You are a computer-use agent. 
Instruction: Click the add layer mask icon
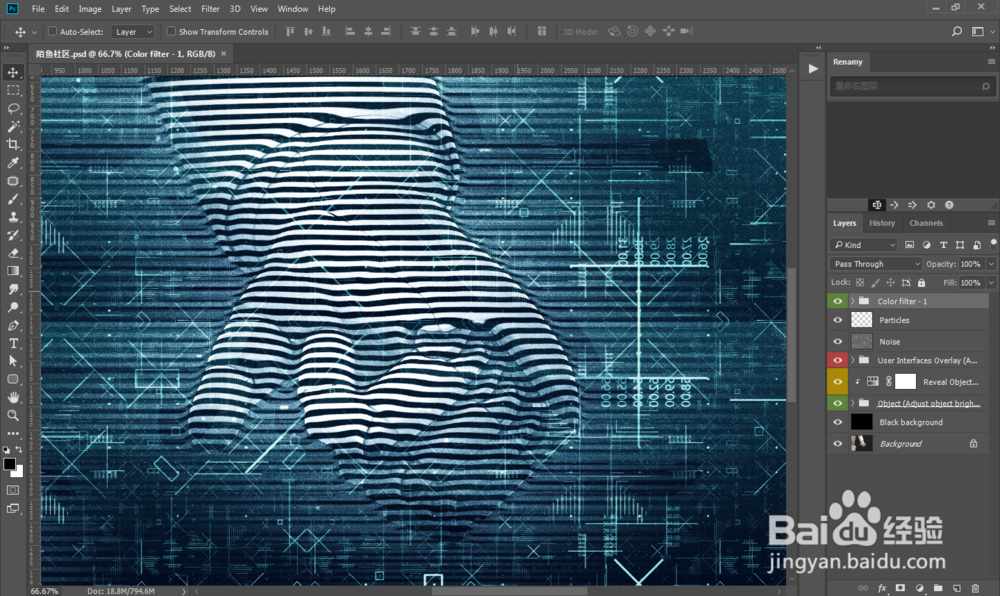pyautogui.click(x=901, y=588)
